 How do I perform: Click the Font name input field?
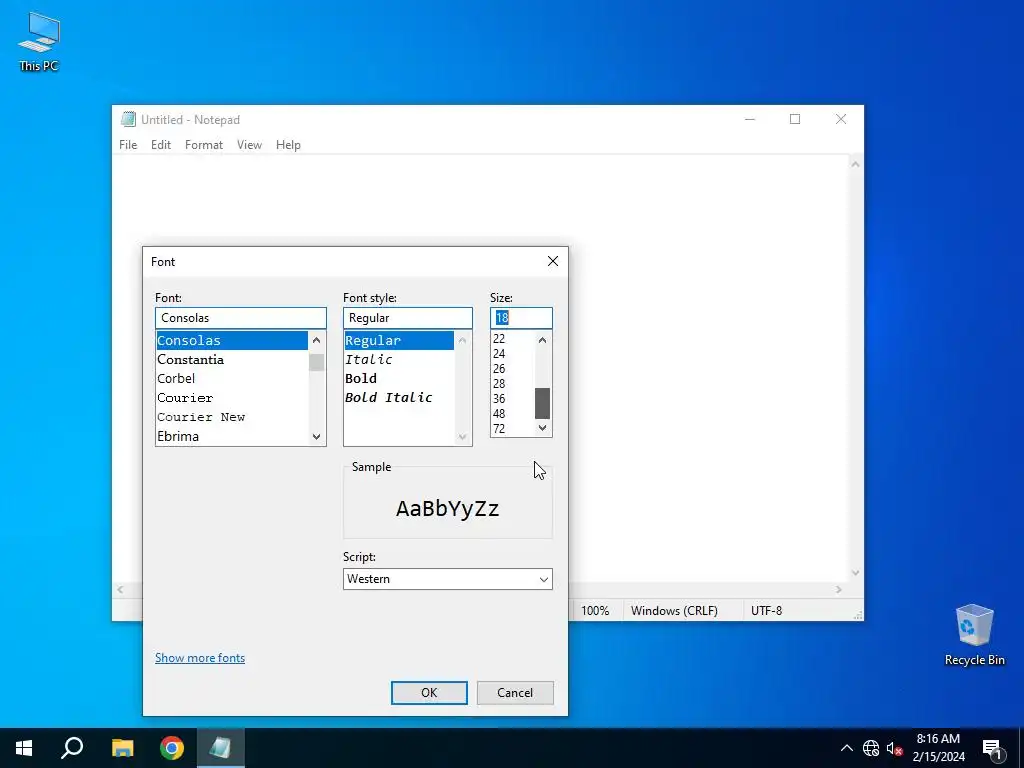(240, 318)
